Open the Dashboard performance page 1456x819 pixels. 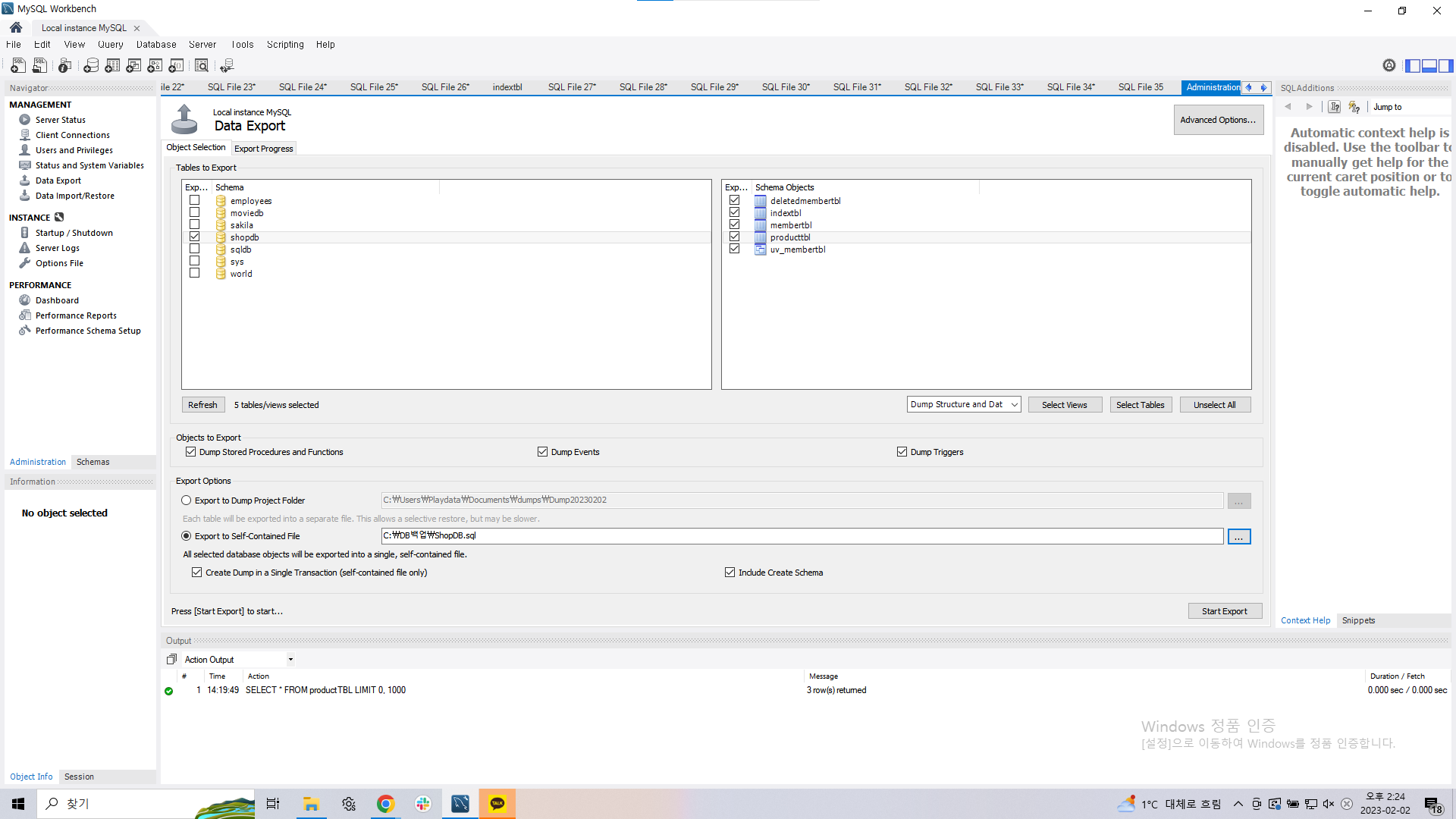pyautogui.click(x=57, y=300)
